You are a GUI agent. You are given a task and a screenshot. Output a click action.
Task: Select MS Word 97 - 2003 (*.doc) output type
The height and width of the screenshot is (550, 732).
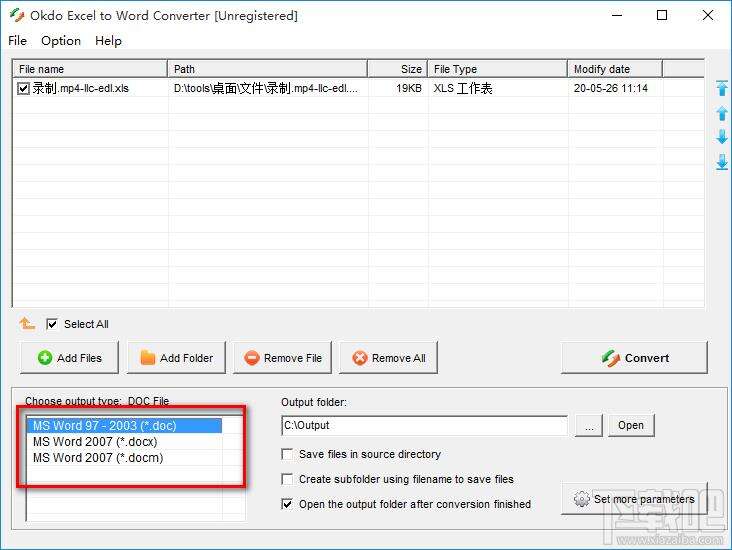(124, 426)
